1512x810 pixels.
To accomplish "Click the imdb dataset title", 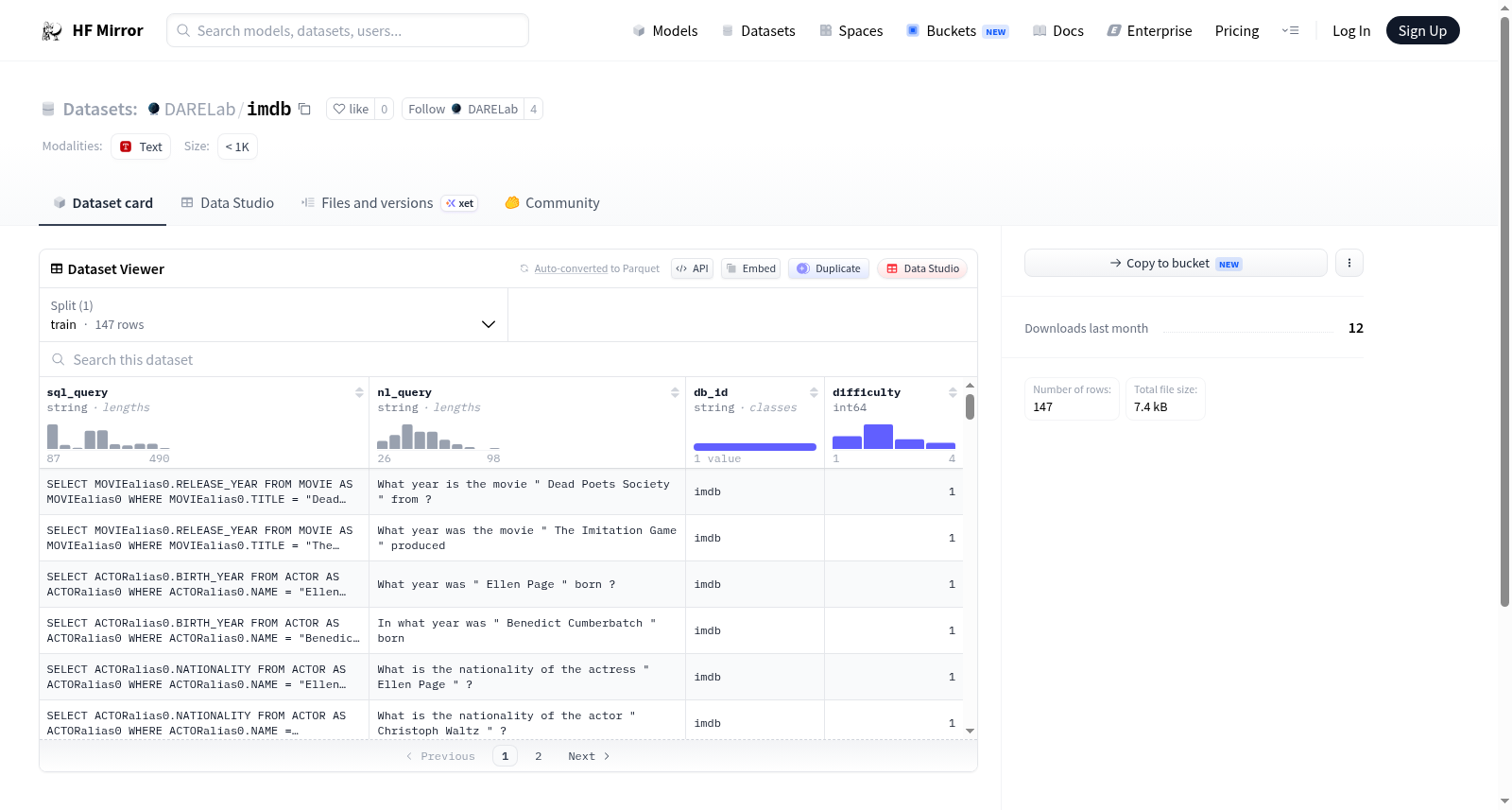I will click(x=269, y=109).
